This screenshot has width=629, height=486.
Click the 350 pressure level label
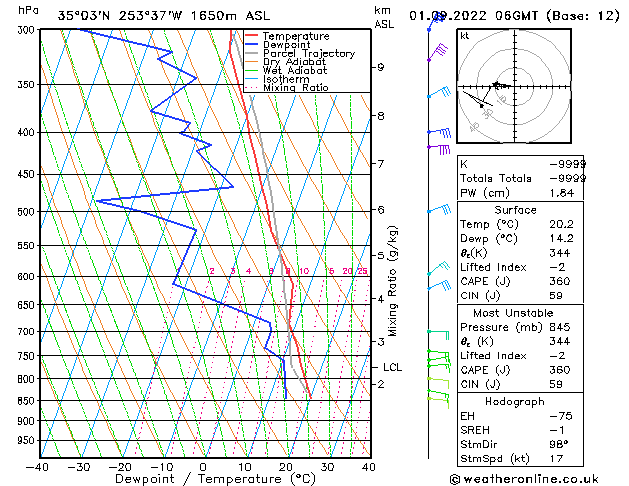pyautogui.click(x=28, y=85)
